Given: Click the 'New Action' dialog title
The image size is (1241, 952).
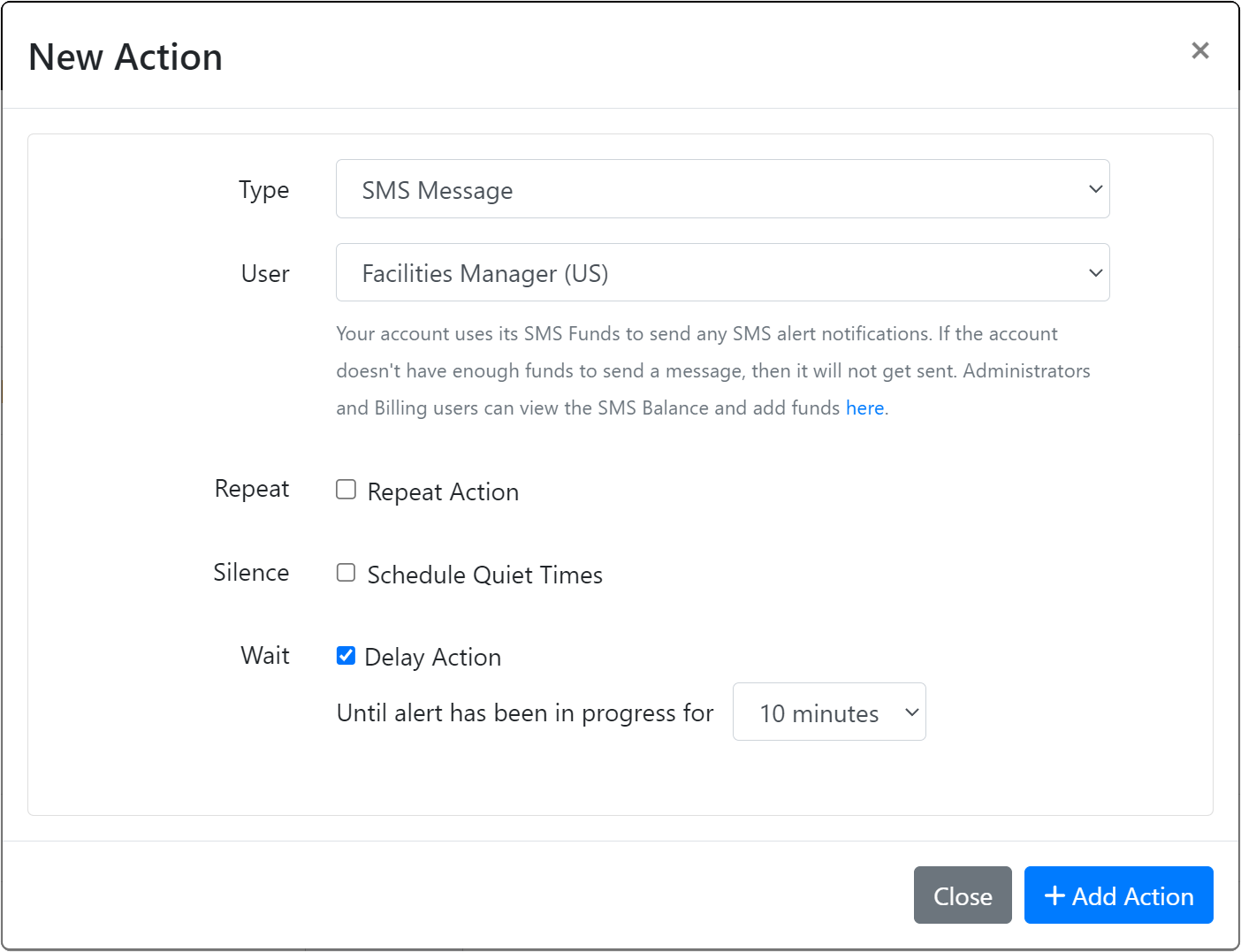Looking at the screenshot, I should [126, 57].
